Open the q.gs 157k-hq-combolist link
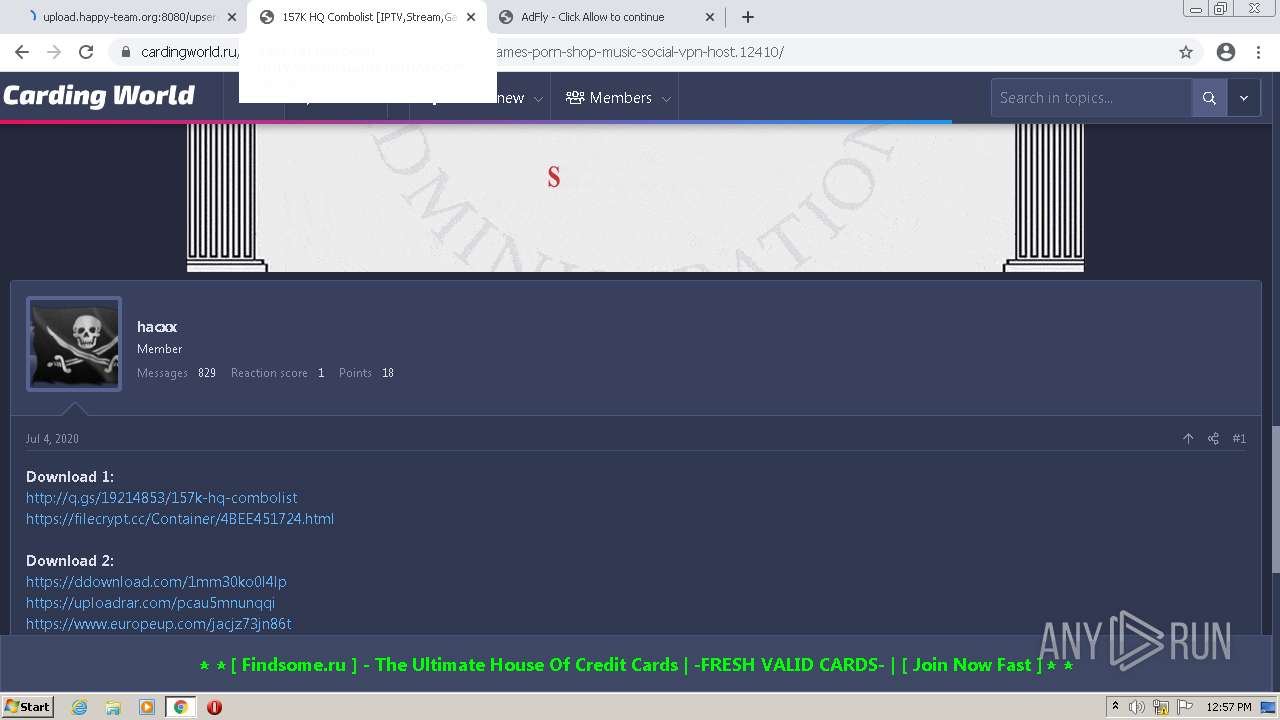1280x720 pixels. tap(161, 497)
